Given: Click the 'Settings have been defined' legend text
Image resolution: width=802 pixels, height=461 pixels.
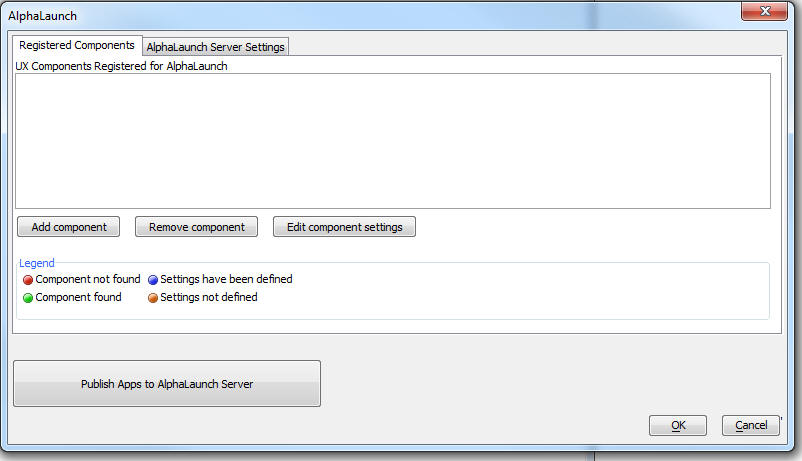Looking at the screenshot, I should click(226, 279).
